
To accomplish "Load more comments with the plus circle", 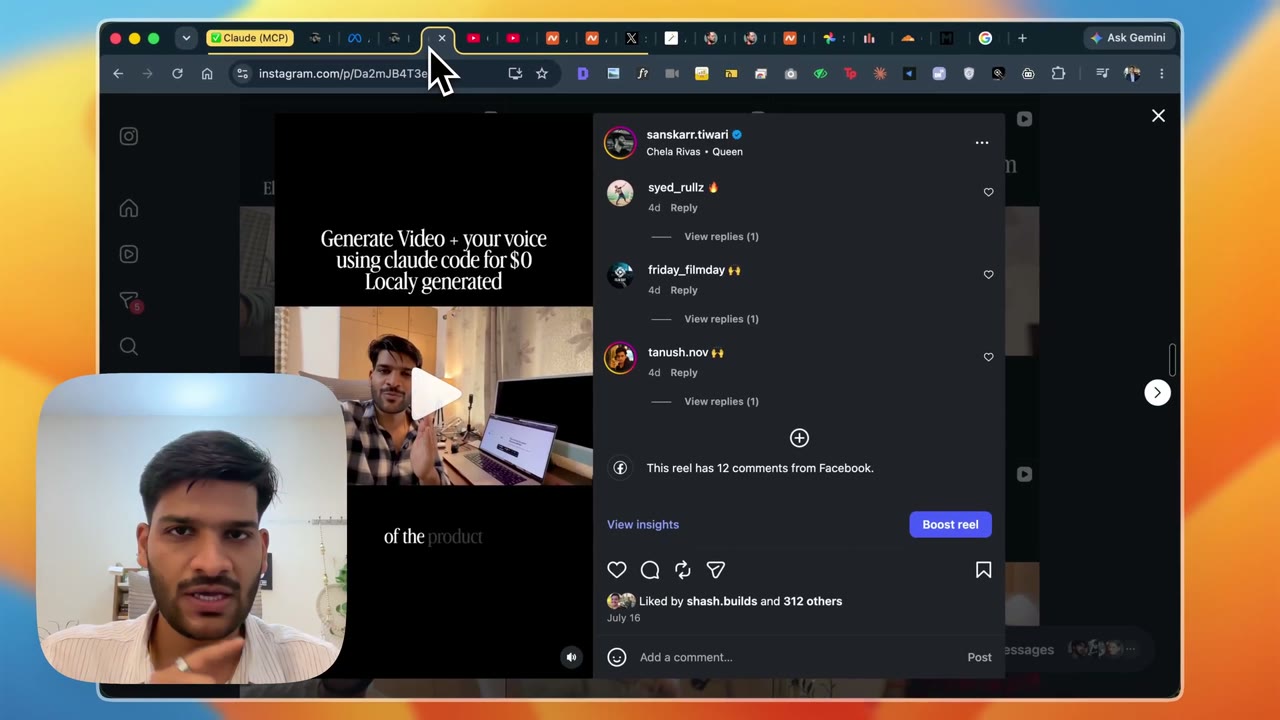I will [799, 438].
